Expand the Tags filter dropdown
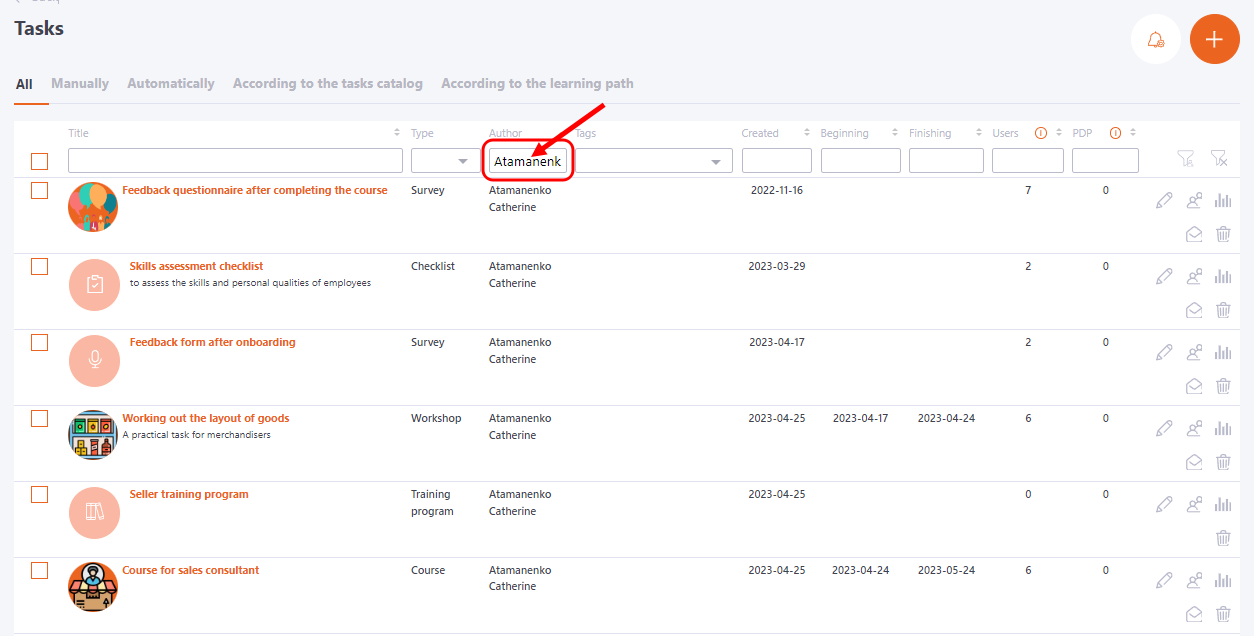Image resolution: width=1254 pixels, height=636 pixels. click(x=715, y=161)
